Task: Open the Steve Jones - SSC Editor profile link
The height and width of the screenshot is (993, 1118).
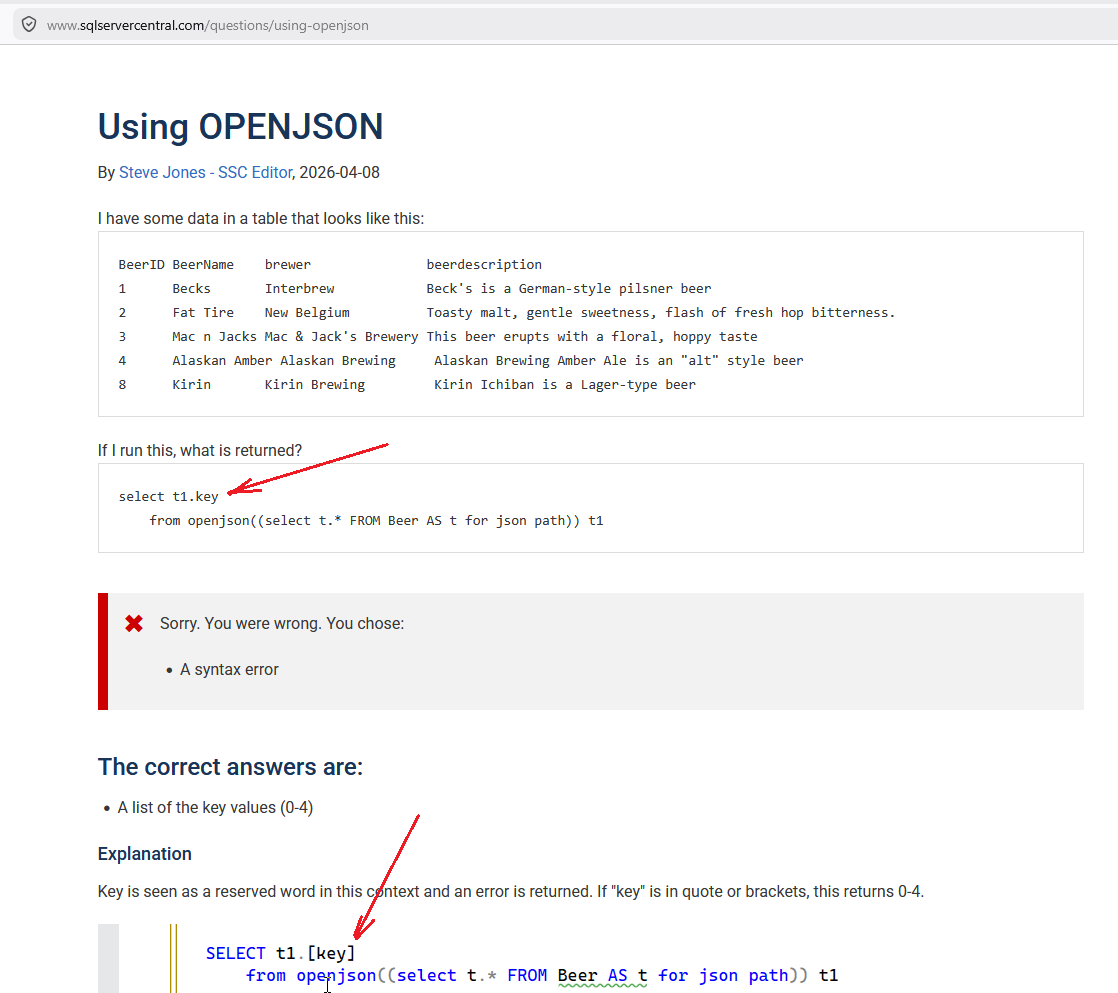Action: click(205, 172)
